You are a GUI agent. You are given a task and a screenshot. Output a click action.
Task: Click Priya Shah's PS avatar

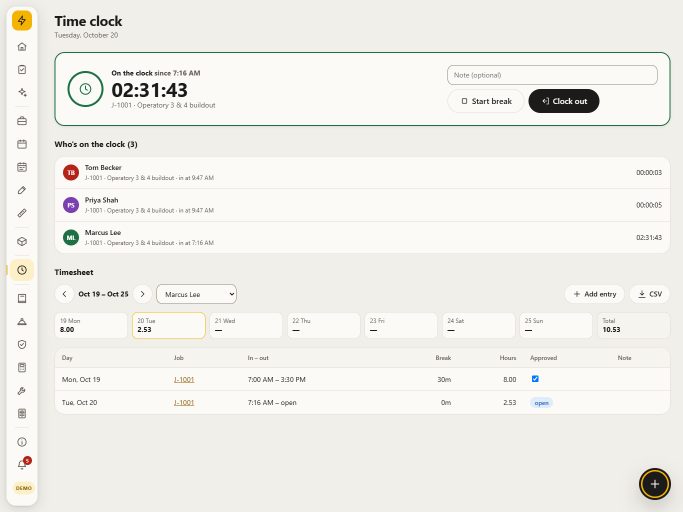click(71, 205)
